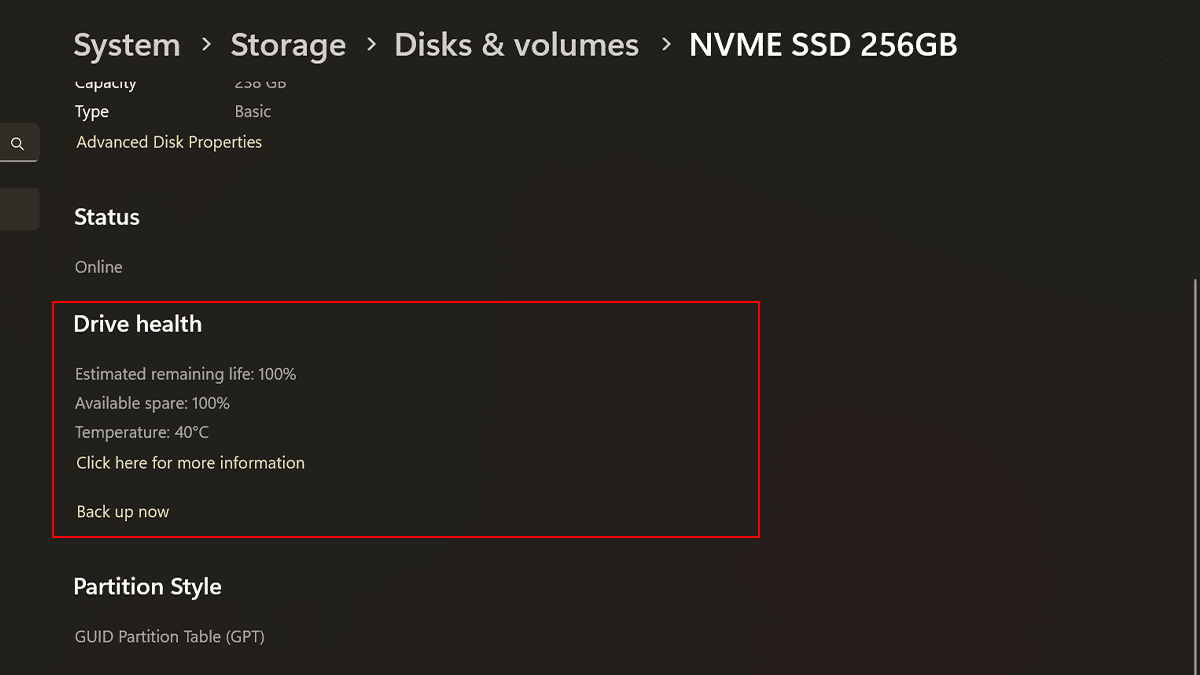This screenshot has height=675, width=1200.
Task: Click the chevron after Storage breadcrumb
Action: click(x=370, y=45)
